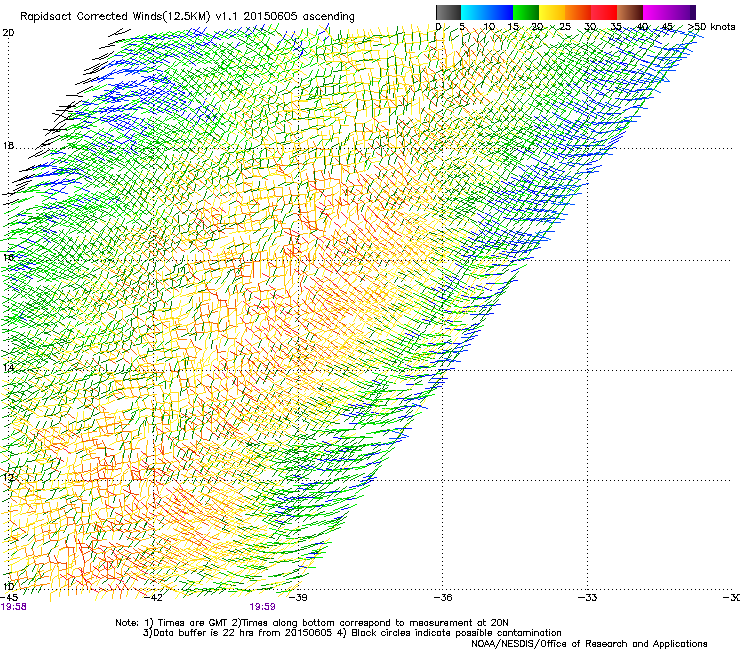Click the purple time stamp 19:58

pyautogui.click(x=14, y=607)
